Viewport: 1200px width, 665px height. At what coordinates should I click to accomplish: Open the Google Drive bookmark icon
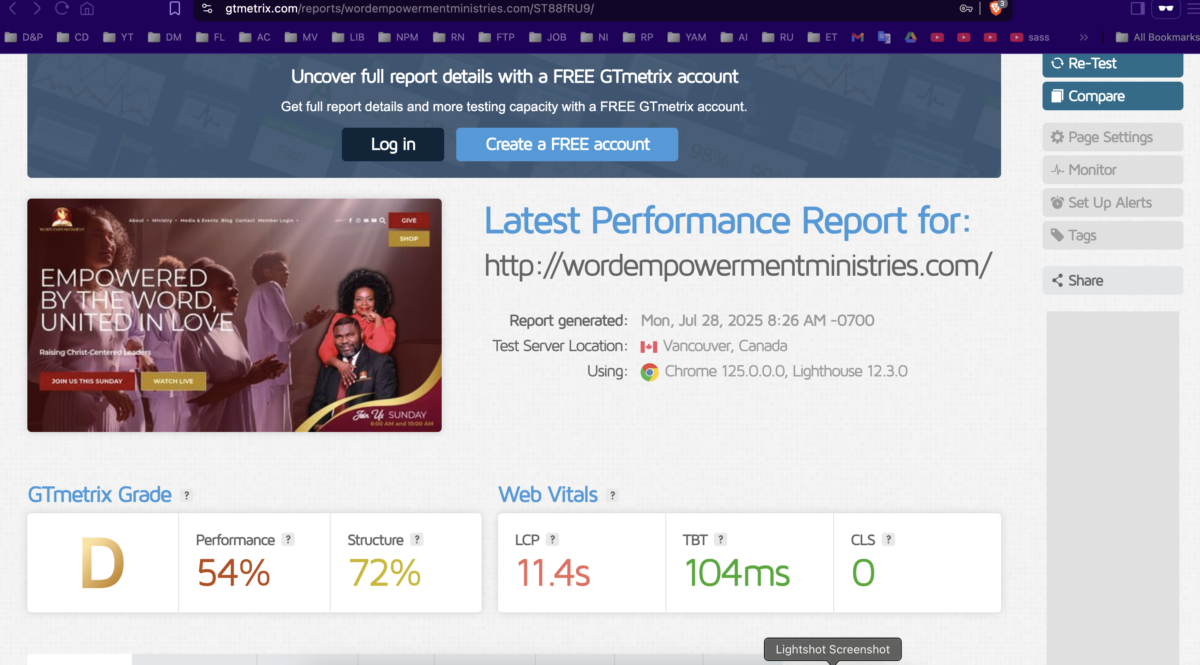point(911,37)
